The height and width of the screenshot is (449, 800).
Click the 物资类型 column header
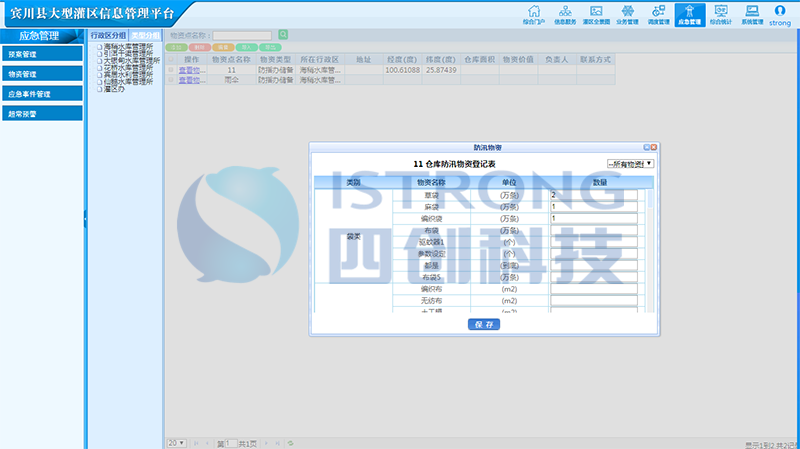pos(276,59)
